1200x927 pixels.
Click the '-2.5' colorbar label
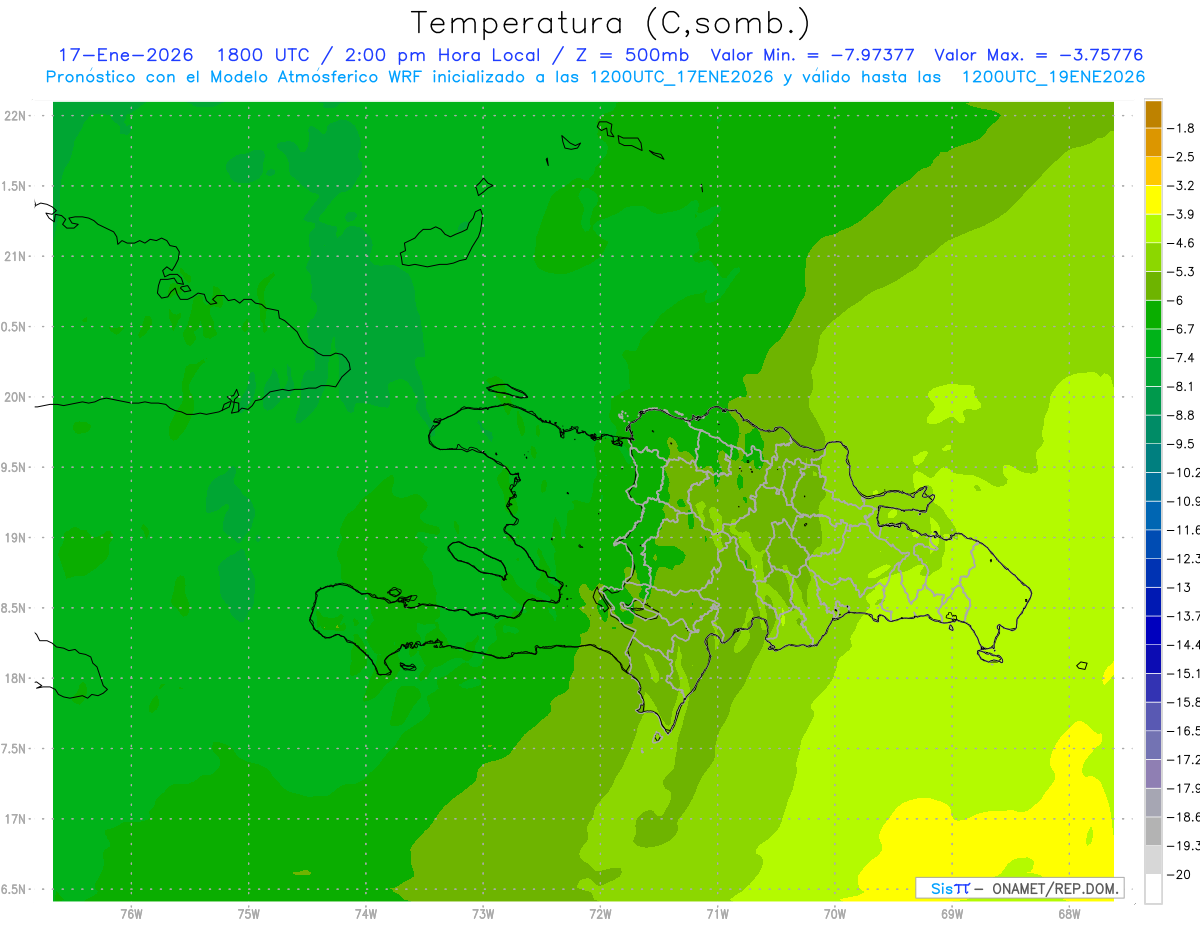[1181, 157]
